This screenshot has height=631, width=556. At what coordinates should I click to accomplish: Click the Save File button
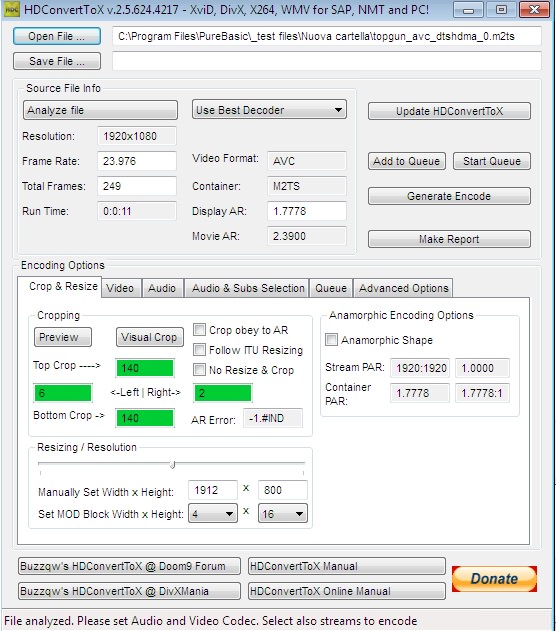click(57, 61)
